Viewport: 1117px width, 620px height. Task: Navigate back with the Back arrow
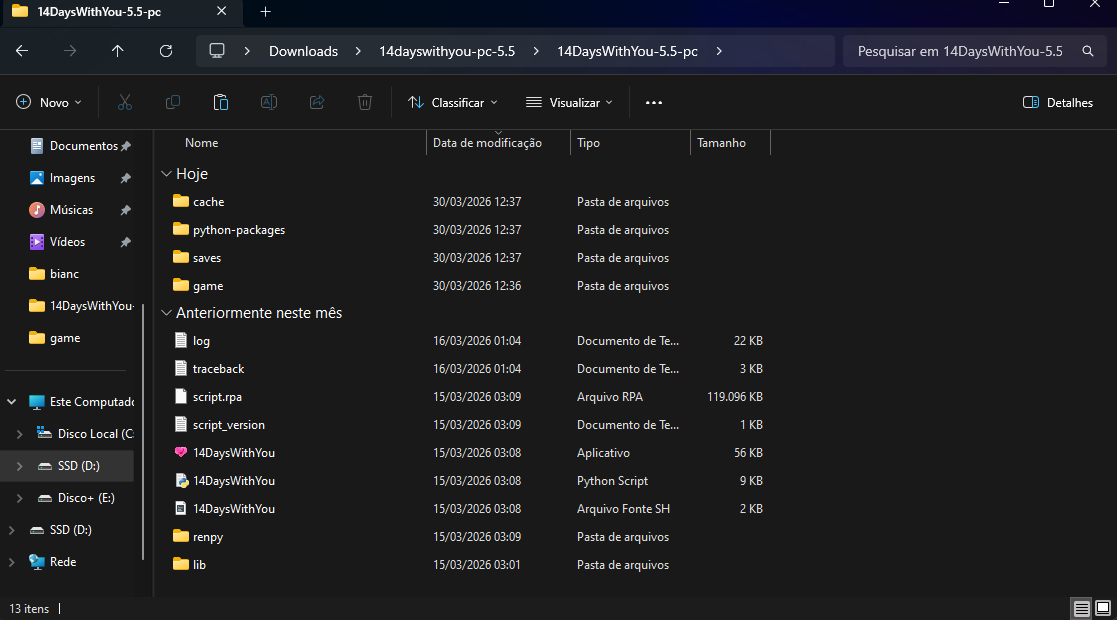click(22, 51)
